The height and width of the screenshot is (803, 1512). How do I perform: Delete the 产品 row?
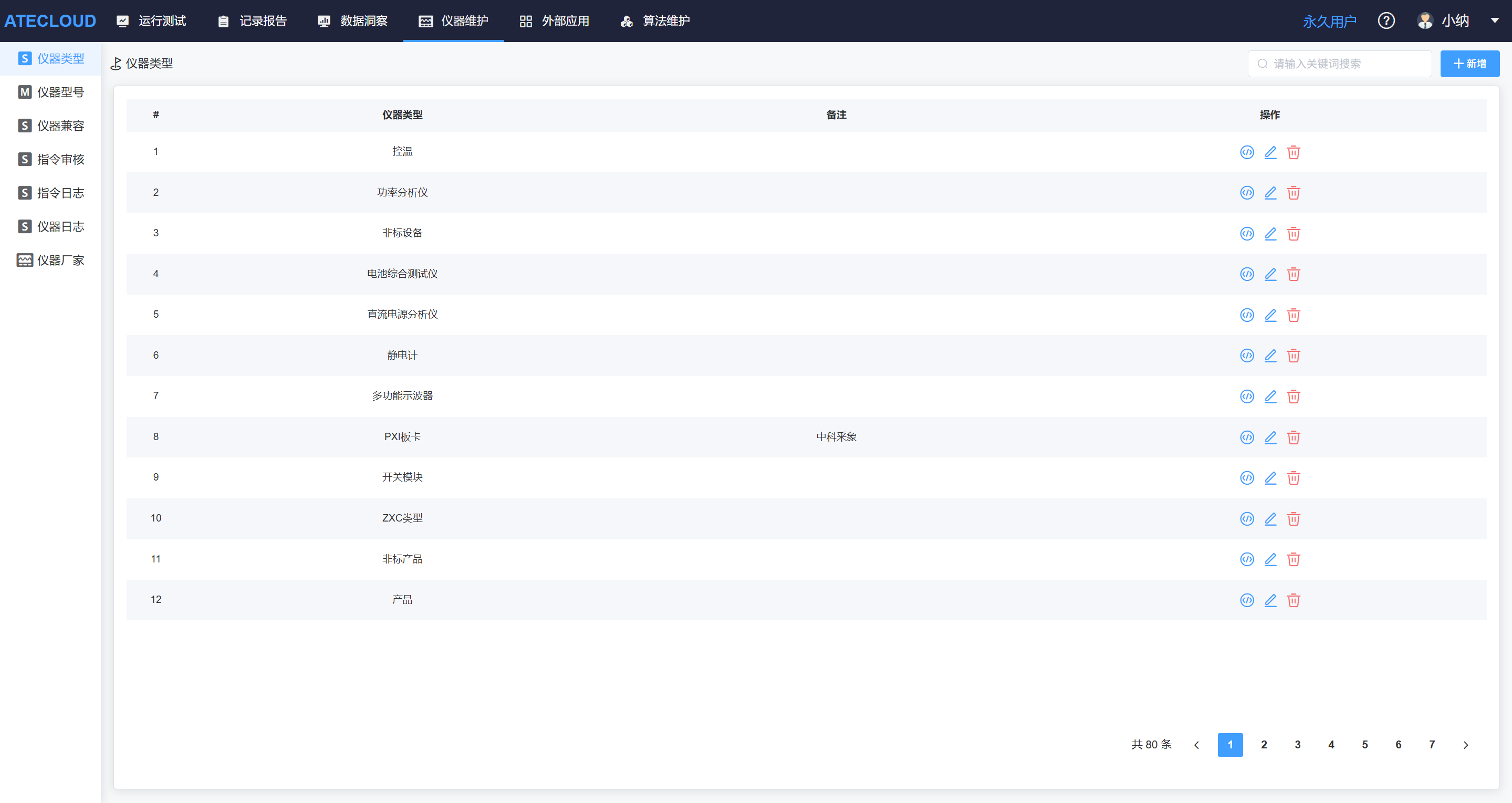click(1293, 600)
